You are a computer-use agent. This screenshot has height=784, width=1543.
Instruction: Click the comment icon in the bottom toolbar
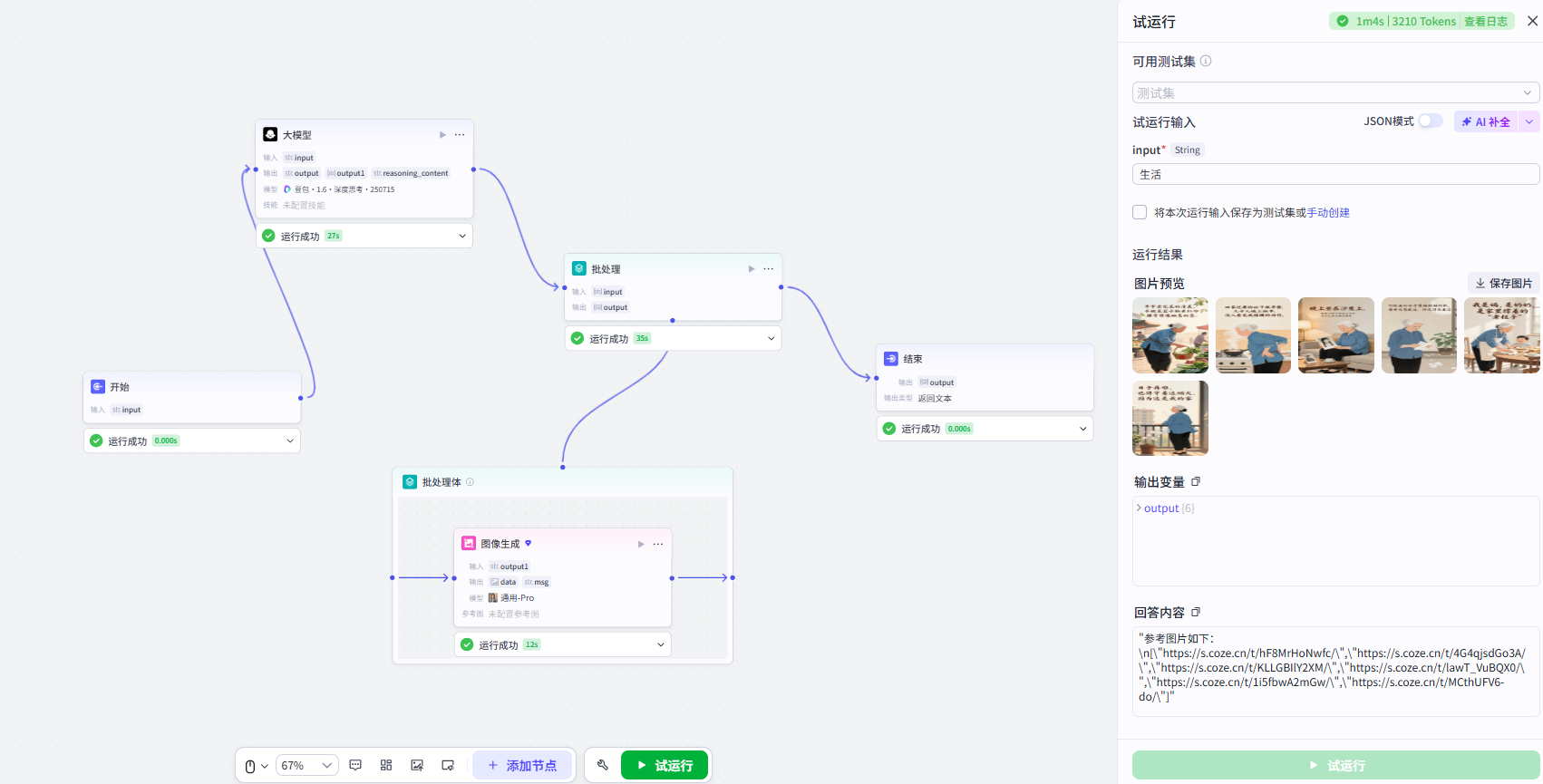tap(355, 765)
